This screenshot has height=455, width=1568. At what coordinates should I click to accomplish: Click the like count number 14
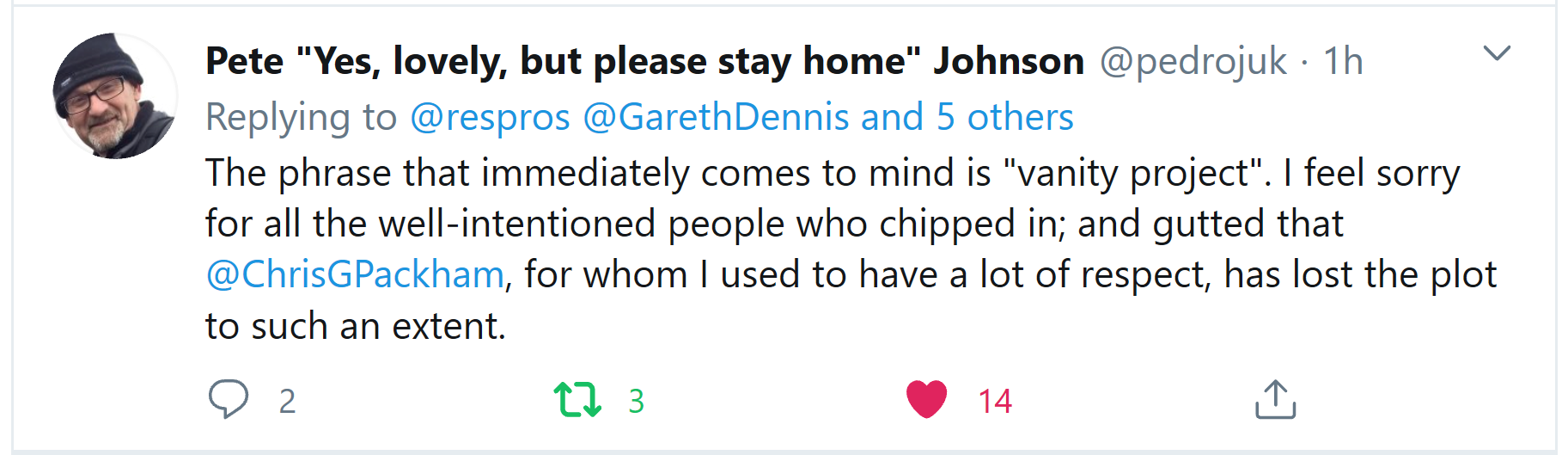click(x=995, y=401)
